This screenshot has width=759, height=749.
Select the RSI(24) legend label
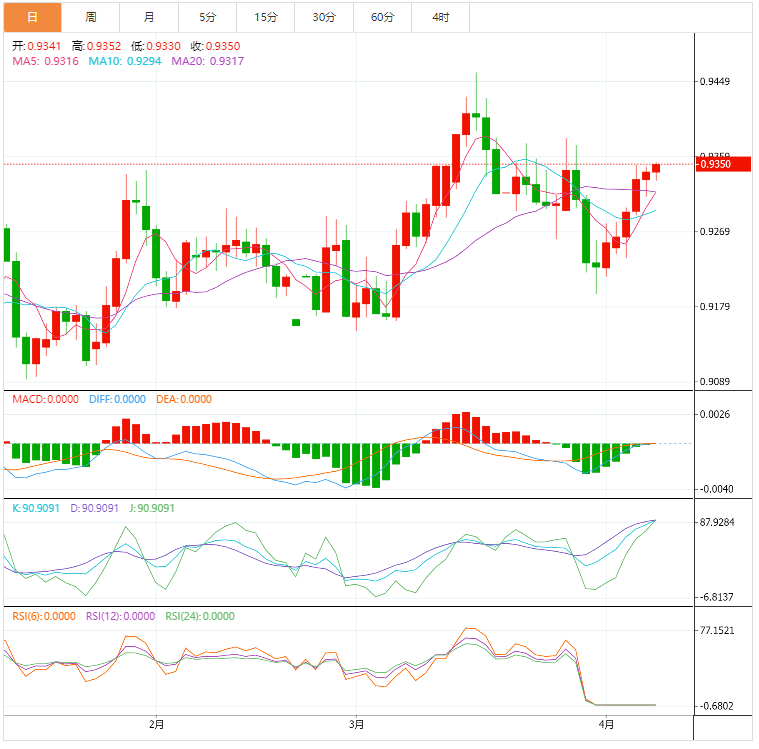point(200,616)
